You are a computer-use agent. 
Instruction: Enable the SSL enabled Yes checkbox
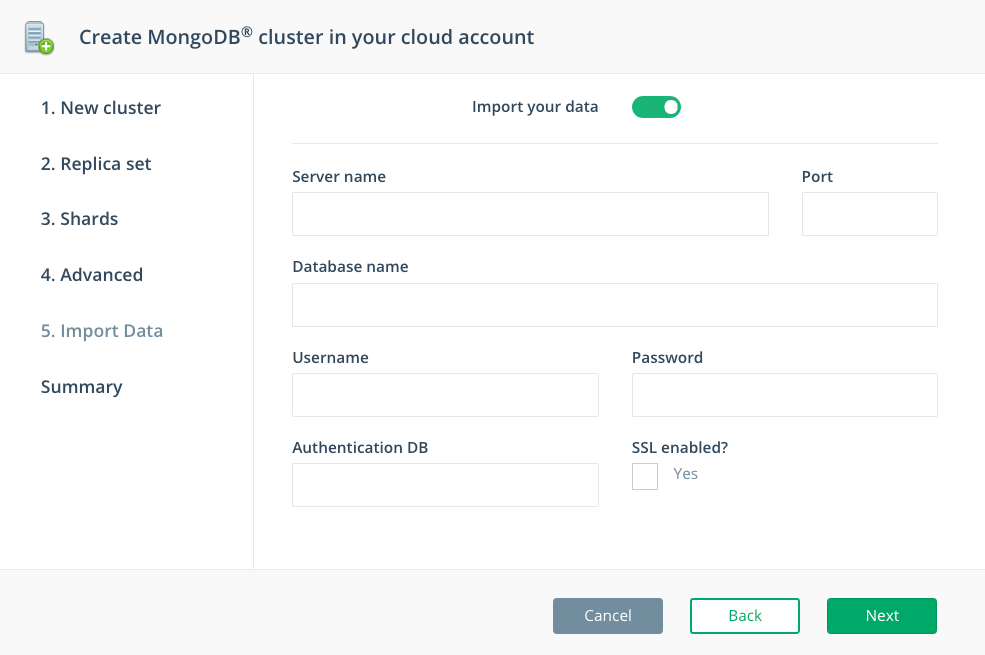pyautogui.click(x=645, y=477)
